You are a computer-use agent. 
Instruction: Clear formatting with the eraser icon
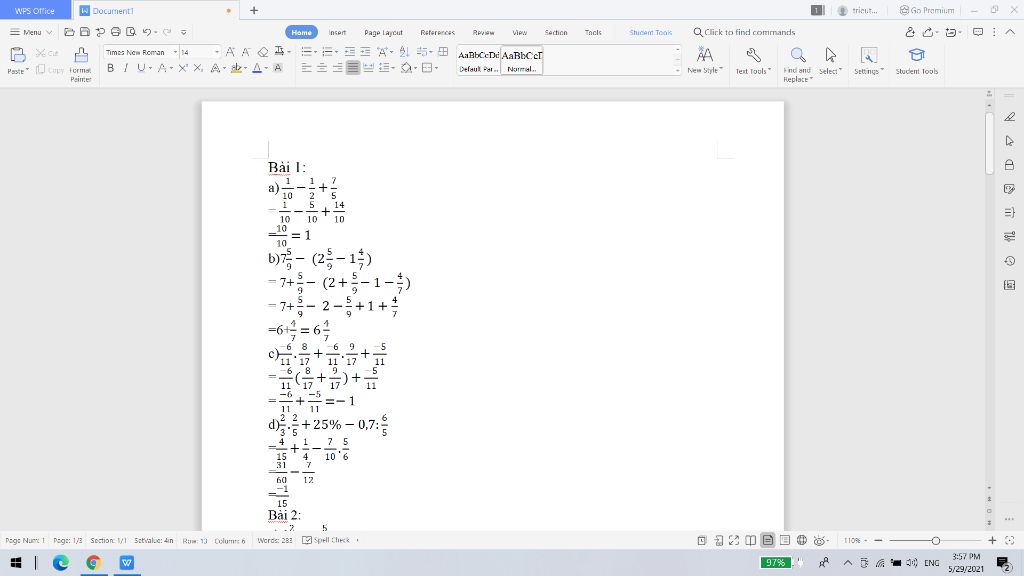tap(263, 52)
